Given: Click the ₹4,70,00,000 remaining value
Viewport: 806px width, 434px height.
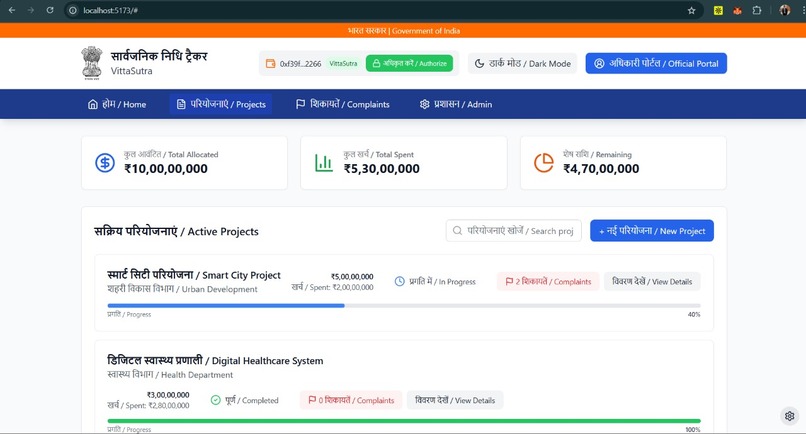Looking at the screenshot, I should point(601,169).
